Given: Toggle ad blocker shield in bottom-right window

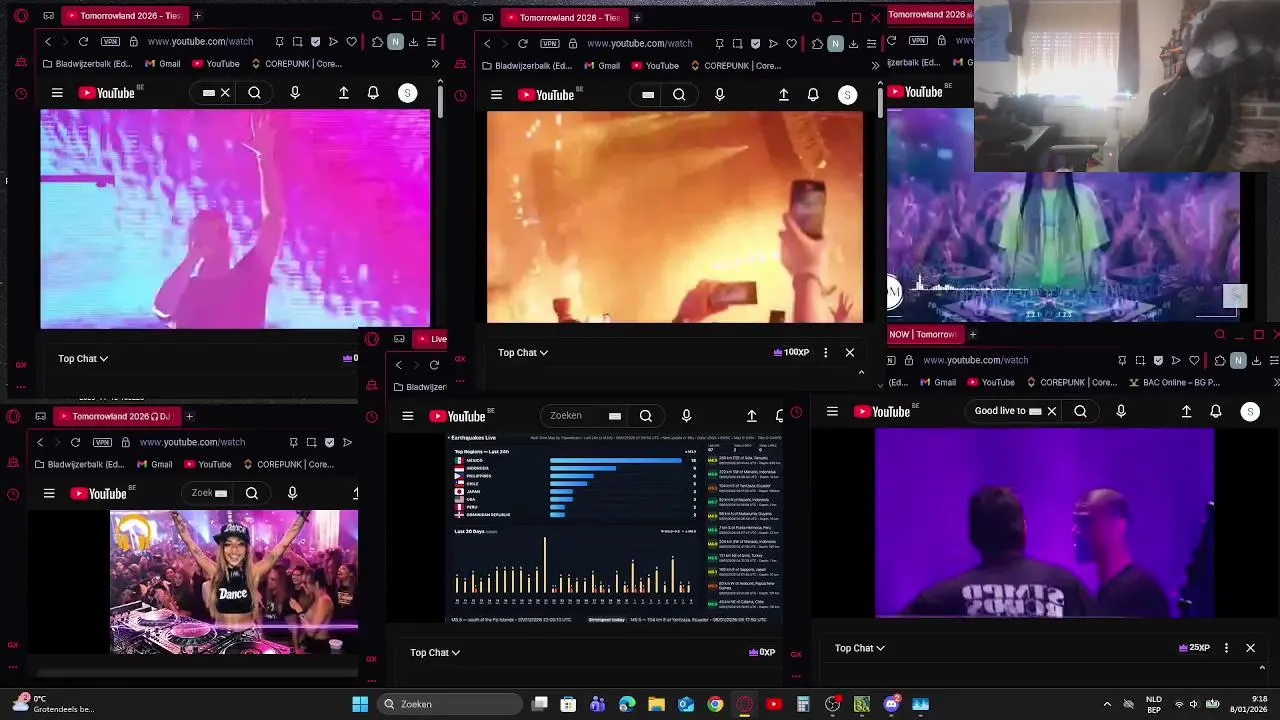Looking at the screenshot, I should point(1158,360).
